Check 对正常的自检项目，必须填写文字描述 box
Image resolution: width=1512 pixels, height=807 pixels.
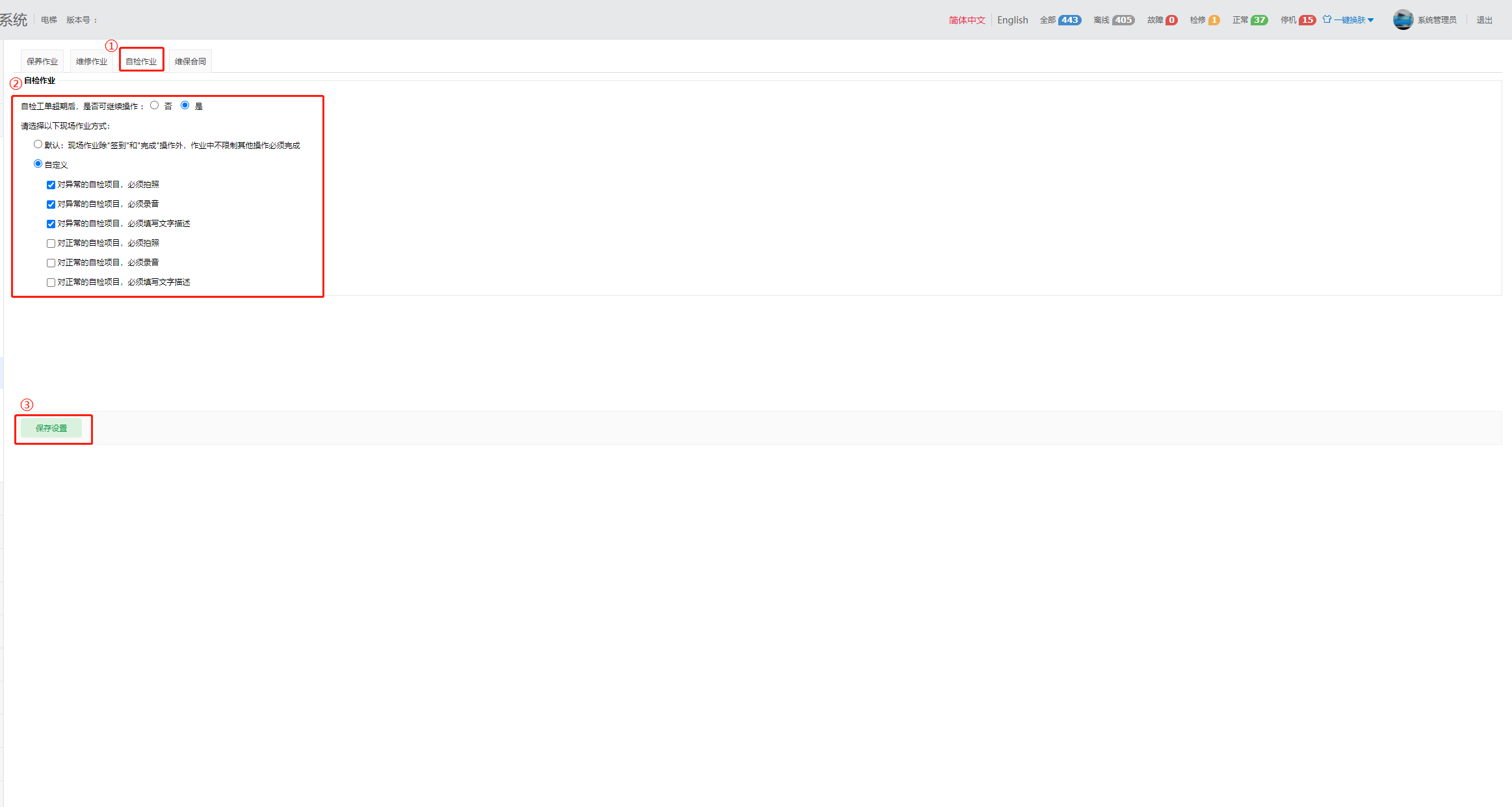pyautogui.click(x=51, y=282)
